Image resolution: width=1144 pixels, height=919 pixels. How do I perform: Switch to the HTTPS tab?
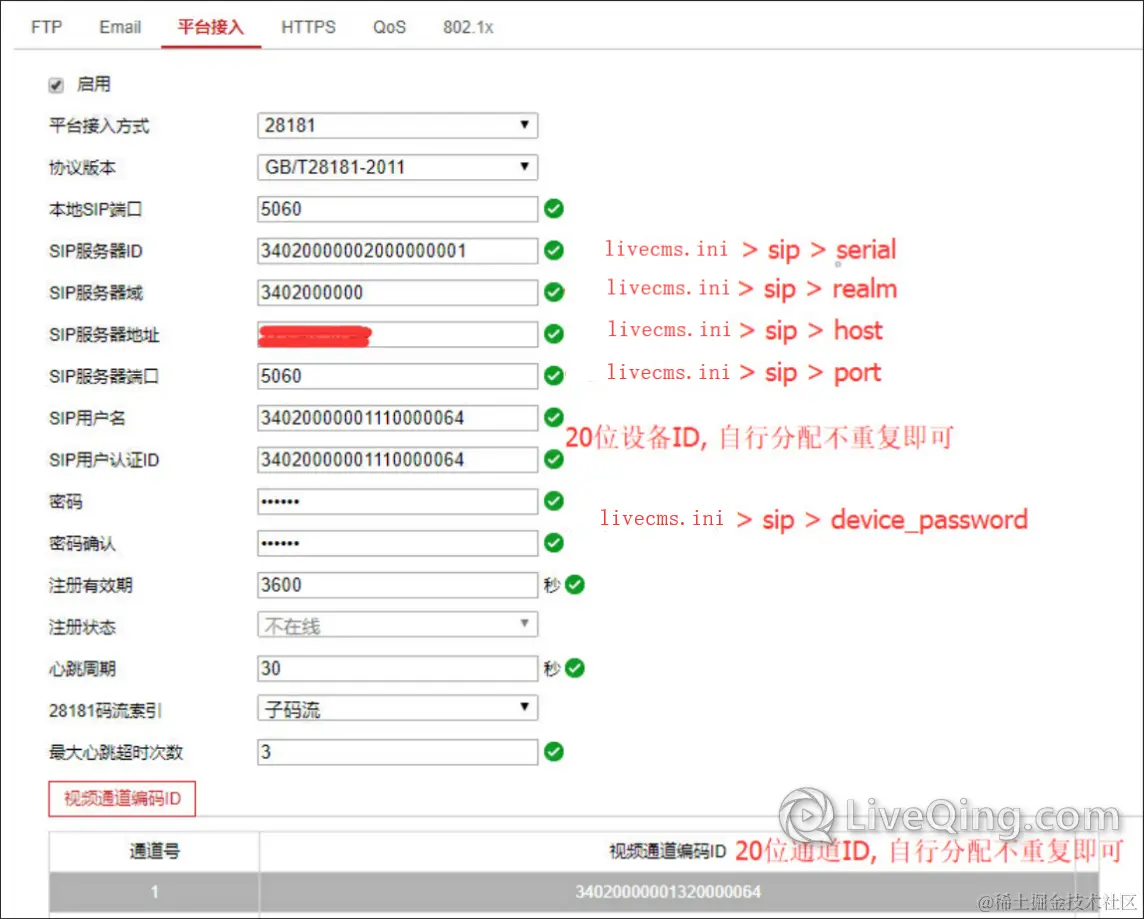click(x=308, y=27)
